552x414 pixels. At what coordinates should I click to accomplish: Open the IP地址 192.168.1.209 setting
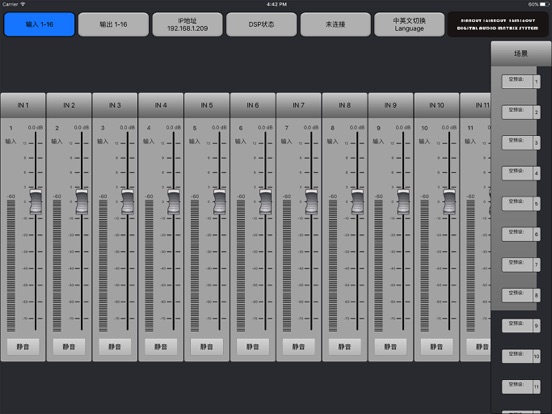tap(187, 24)
